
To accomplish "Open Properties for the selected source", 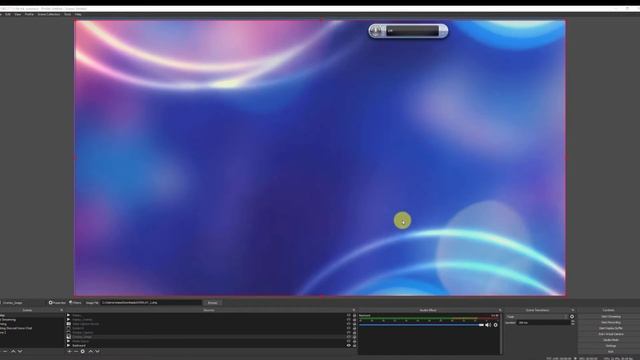I will tap(57, 303).
